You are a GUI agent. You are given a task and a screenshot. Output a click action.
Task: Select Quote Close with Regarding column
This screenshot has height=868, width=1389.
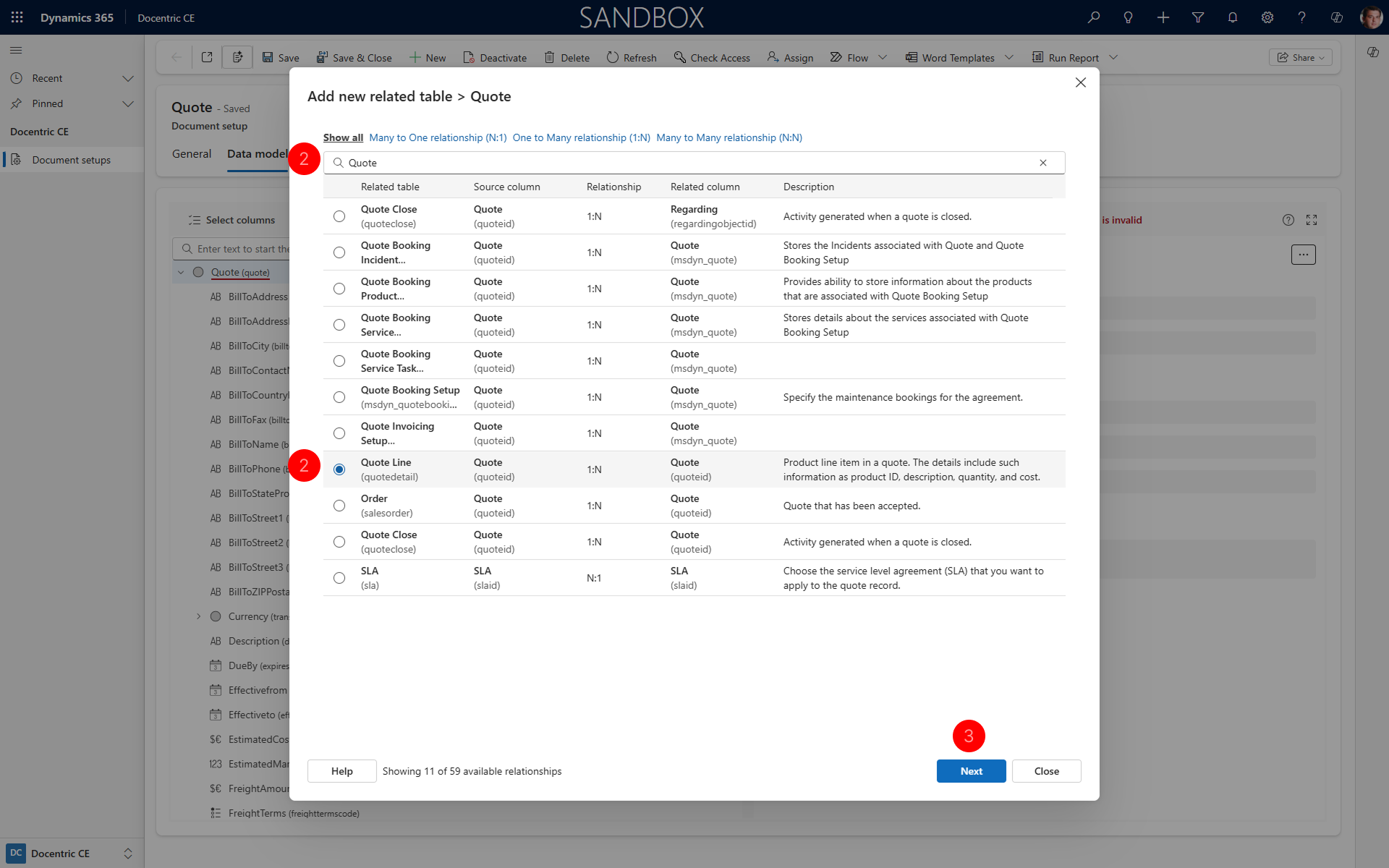(339, 216)
